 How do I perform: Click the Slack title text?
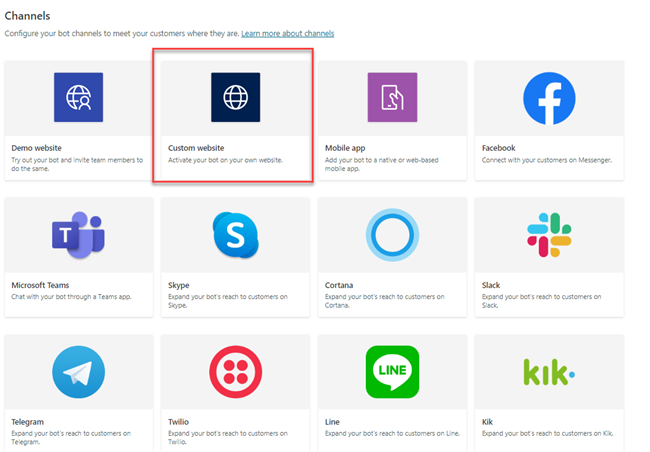491,285
